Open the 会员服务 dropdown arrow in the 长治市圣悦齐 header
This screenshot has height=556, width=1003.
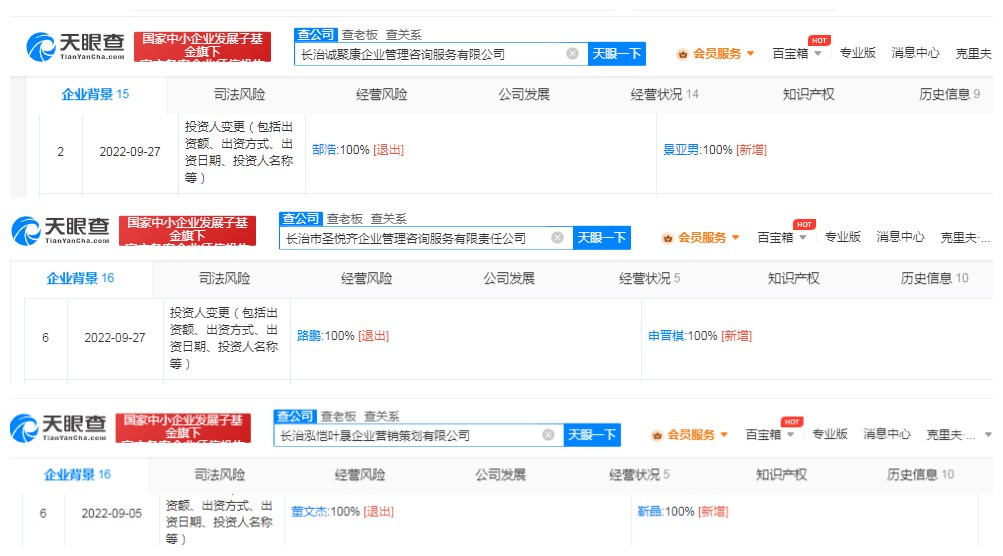(736, 238)
